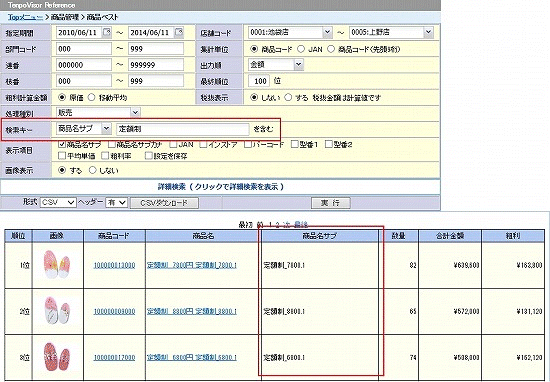Check 型番2 display item checkbox
The image size is (550, 382).
(x=329, y=144)
